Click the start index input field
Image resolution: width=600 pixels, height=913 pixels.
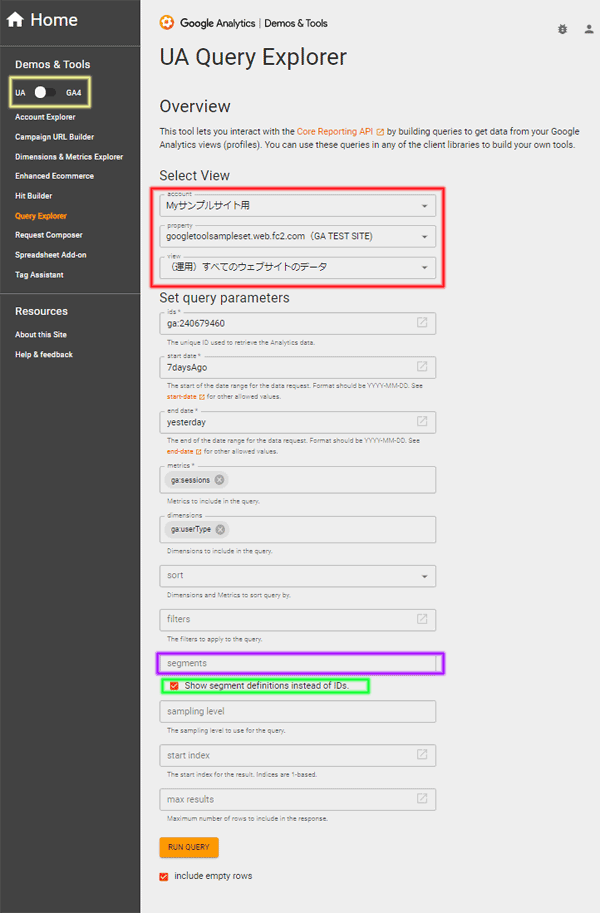(298, 755)
